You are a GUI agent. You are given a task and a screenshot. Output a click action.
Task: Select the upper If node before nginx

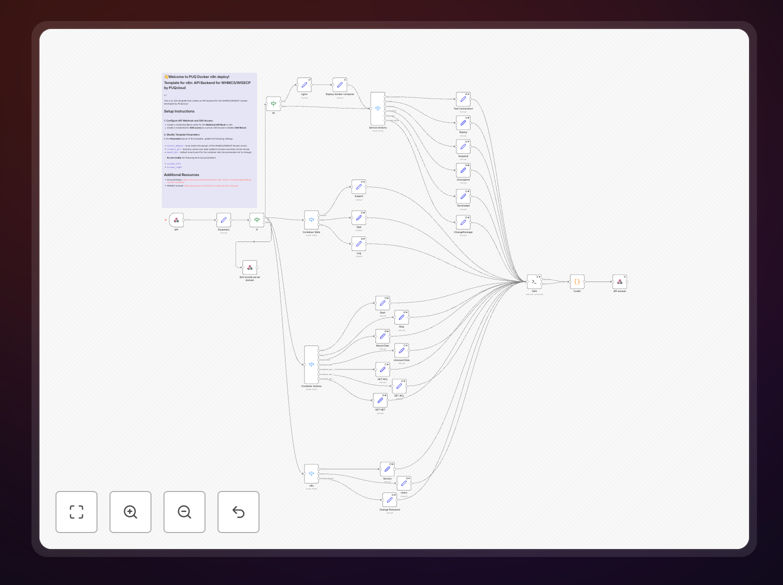pyautogui.click(x=273, y=104)
